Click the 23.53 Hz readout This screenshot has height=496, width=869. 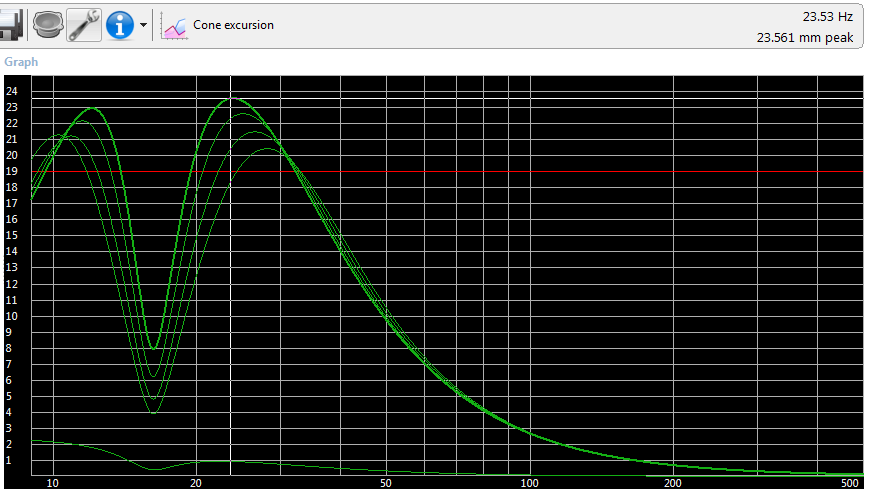pos(827,17)
